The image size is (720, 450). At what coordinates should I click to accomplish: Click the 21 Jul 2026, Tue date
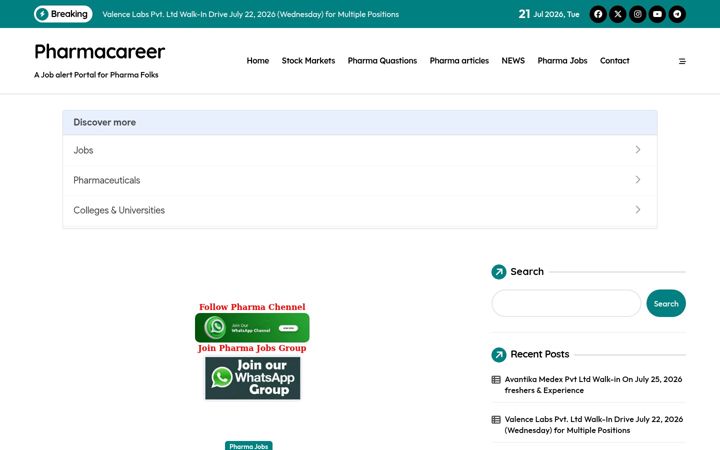pos(549,14)
